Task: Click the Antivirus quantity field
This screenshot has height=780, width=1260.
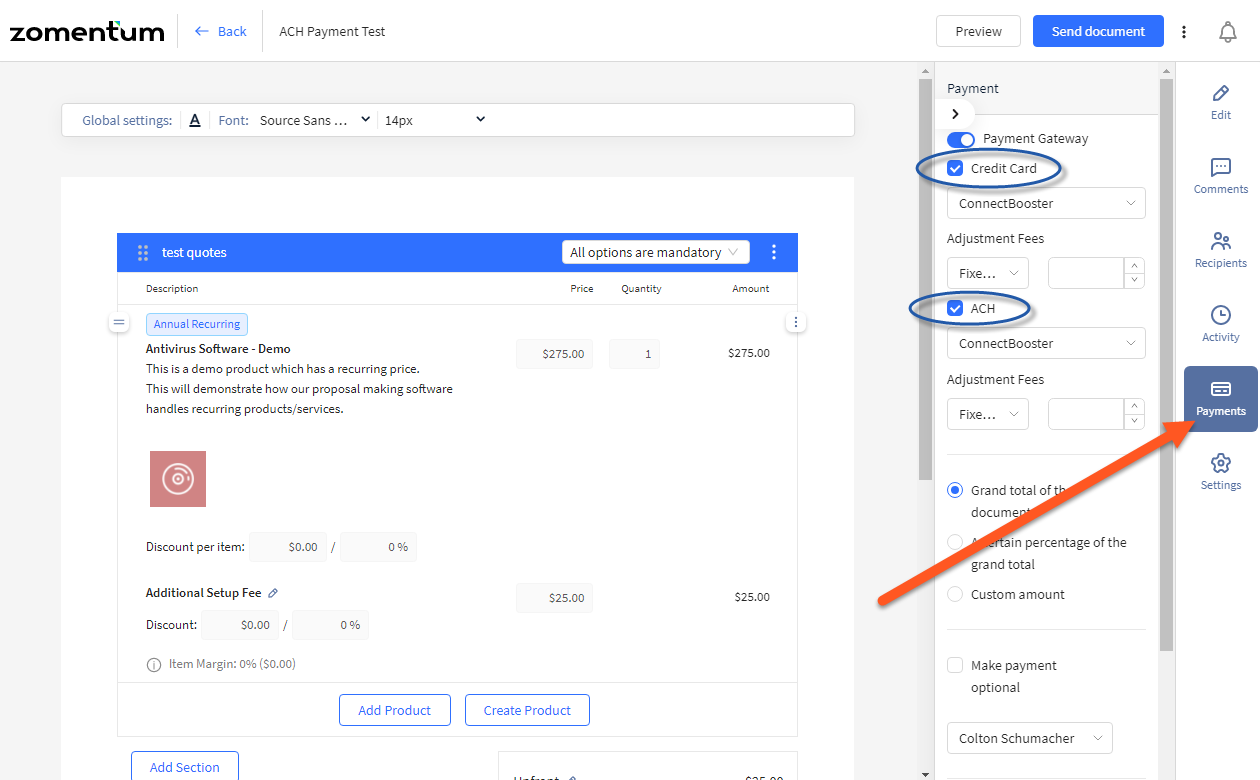Action: coord(634,354)
